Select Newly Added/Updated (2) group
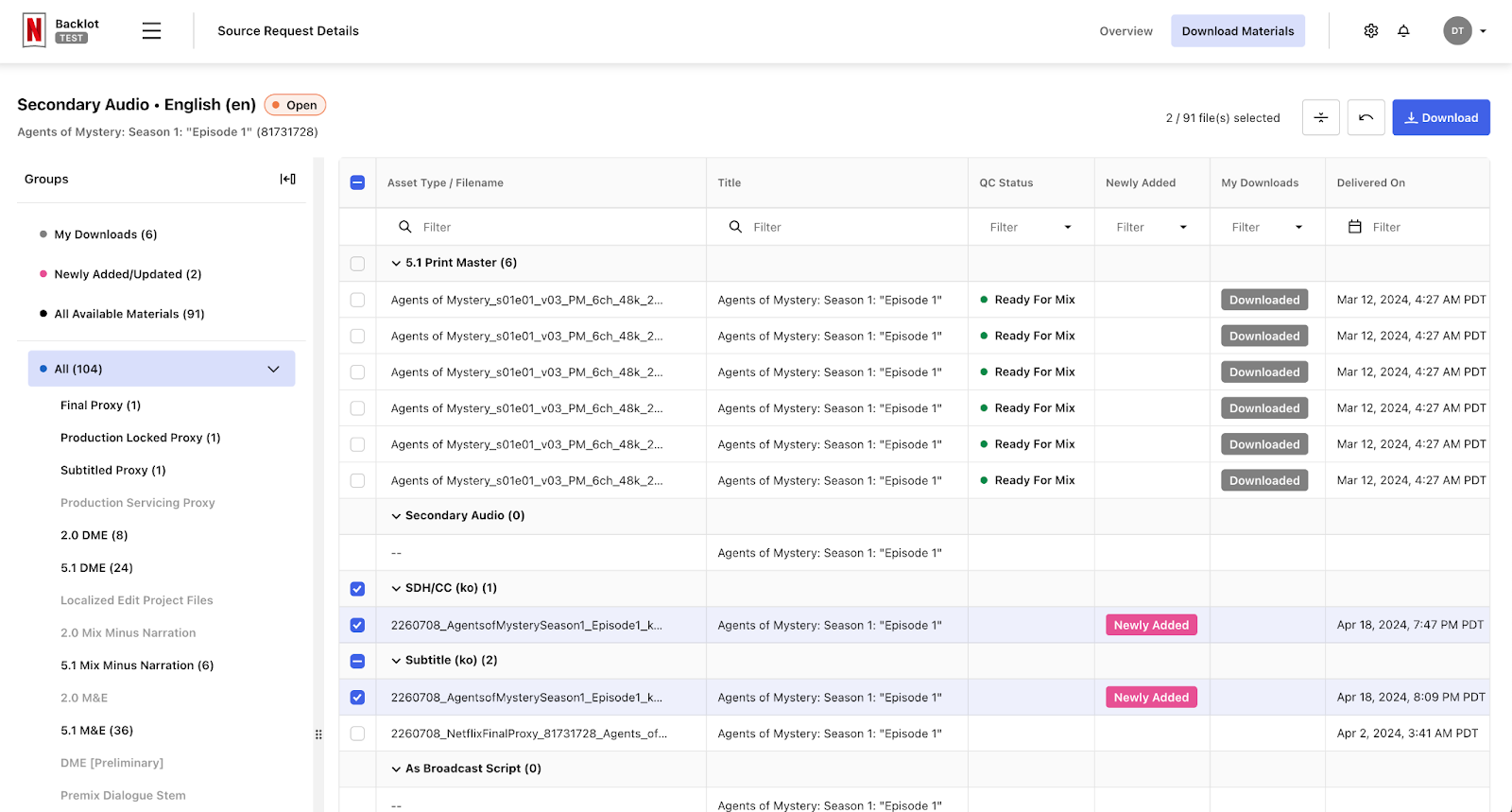Viewport: 1512px width, 812px height. [128, 274]
